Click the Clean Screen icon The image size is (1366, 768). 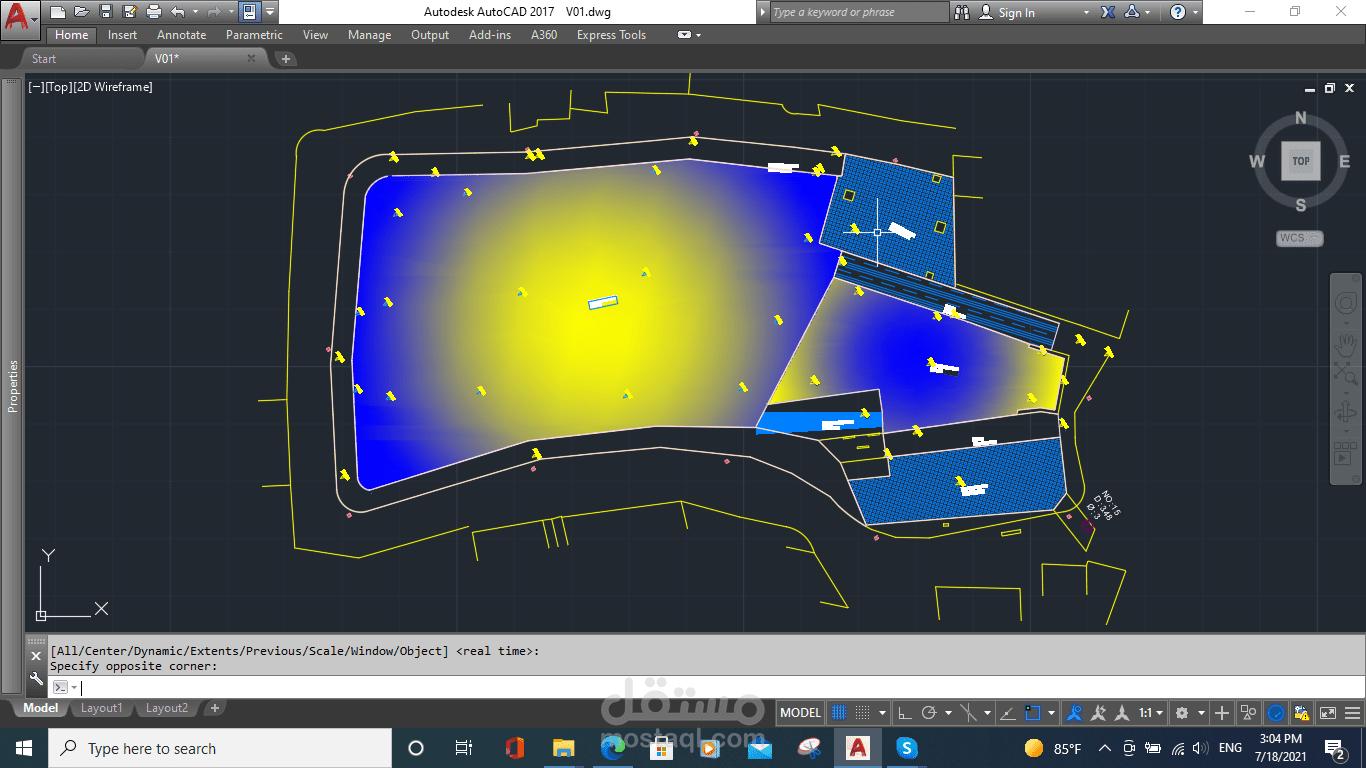point(1327,713)
